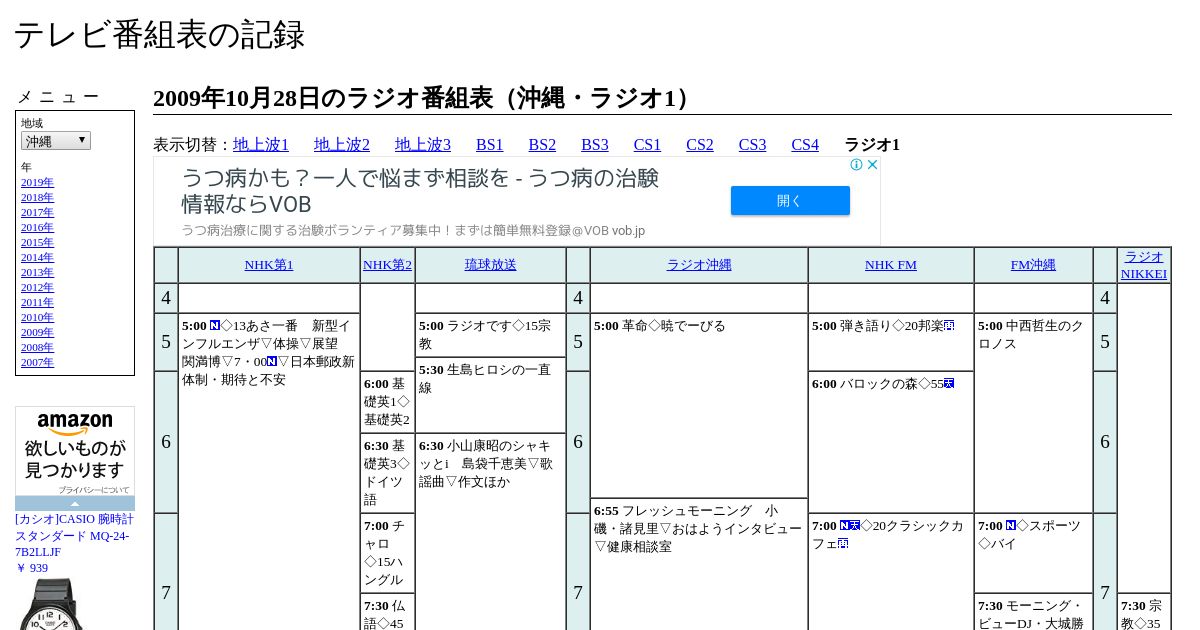Select the 2016年 year link
1200x630 pixels.
[37, 227]
